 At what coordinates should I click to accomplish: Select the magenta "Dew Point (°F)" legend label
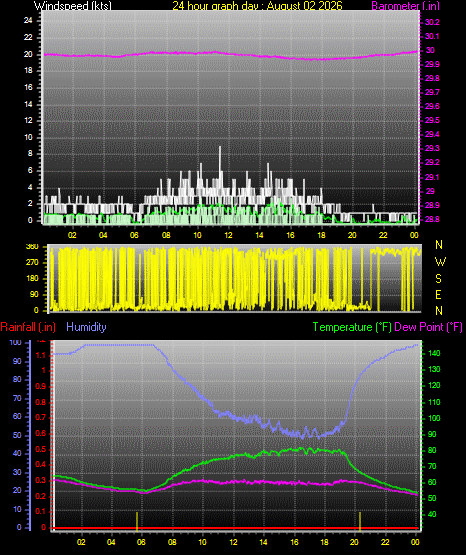pyautogui.click(x=428, y=327)
